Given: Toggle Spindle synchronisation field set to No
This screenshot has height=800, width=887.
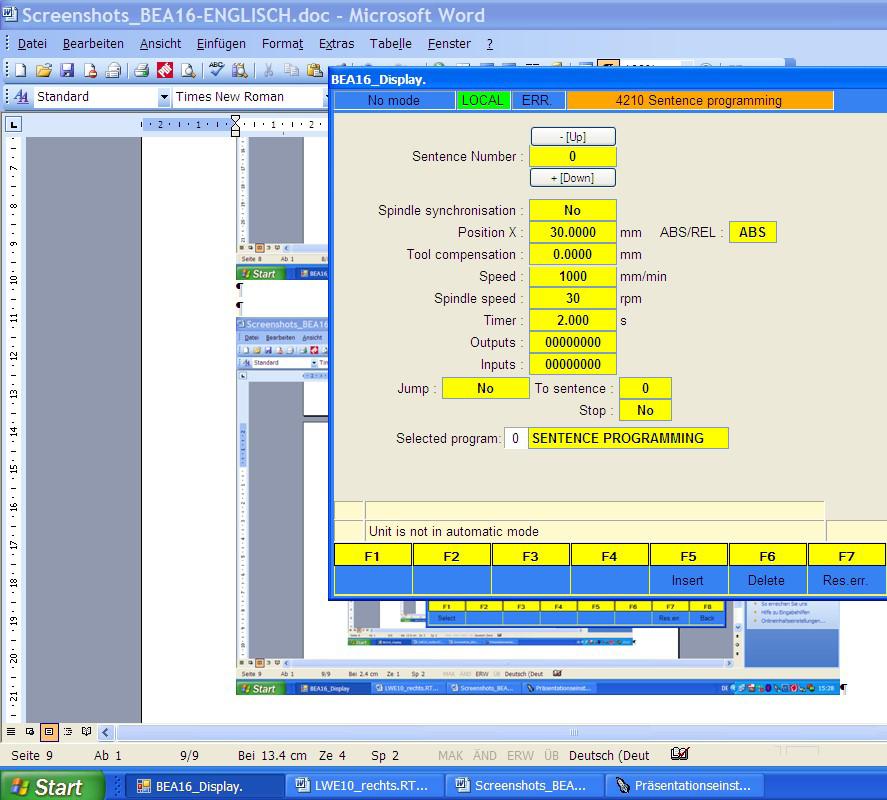Looking at the screenshot, I should click(572, 210).
